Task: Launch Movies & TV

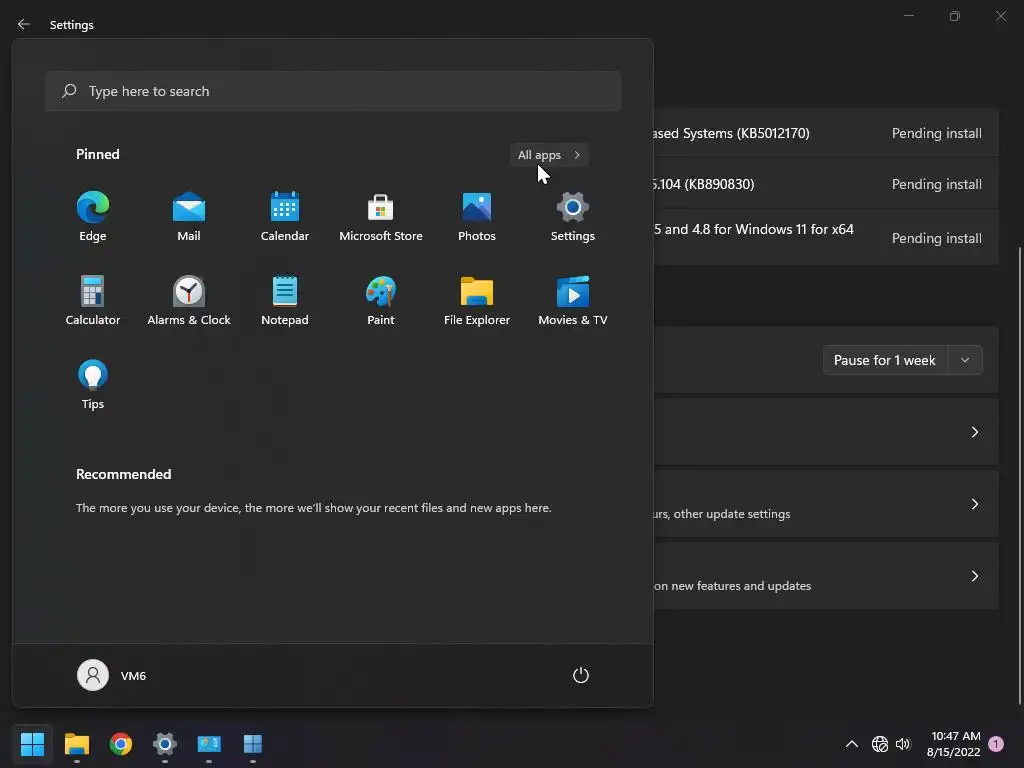Action: click(x=573, y=301)
